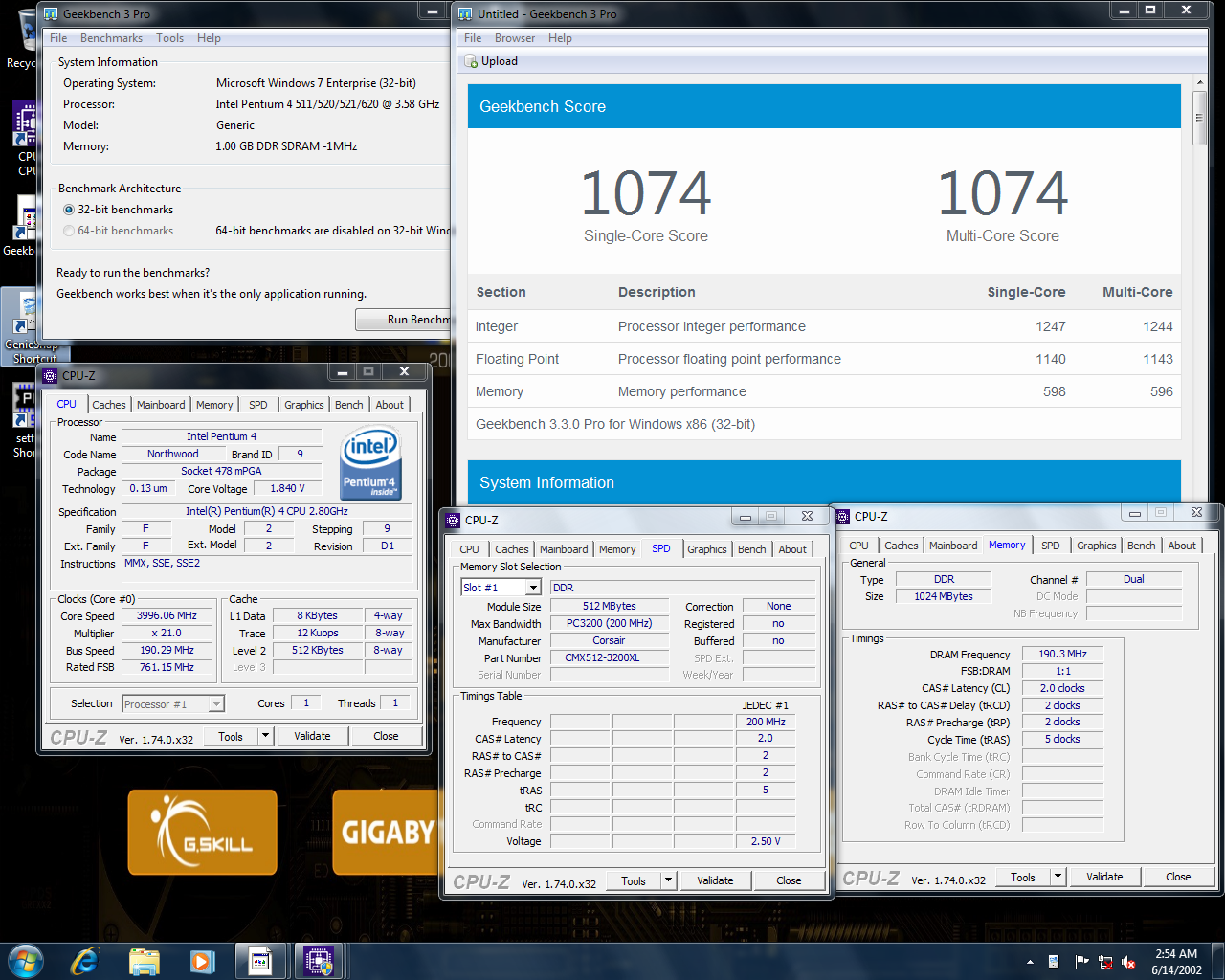Click the Core Speed field 3996.06 MHz

(168, 615)
